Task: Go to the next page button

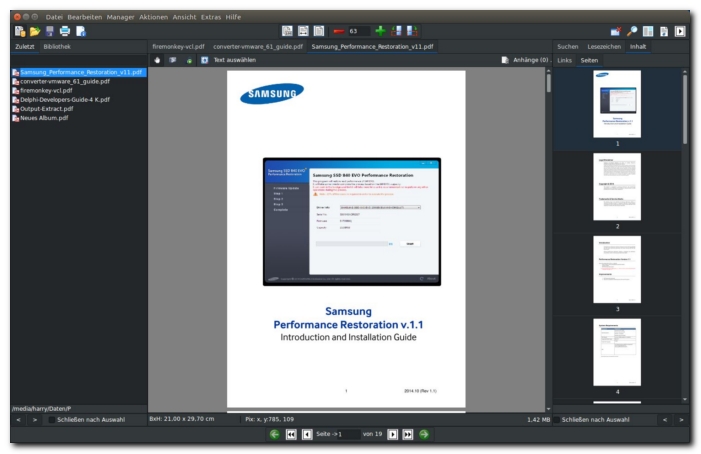Action: (x=392, y=434)
